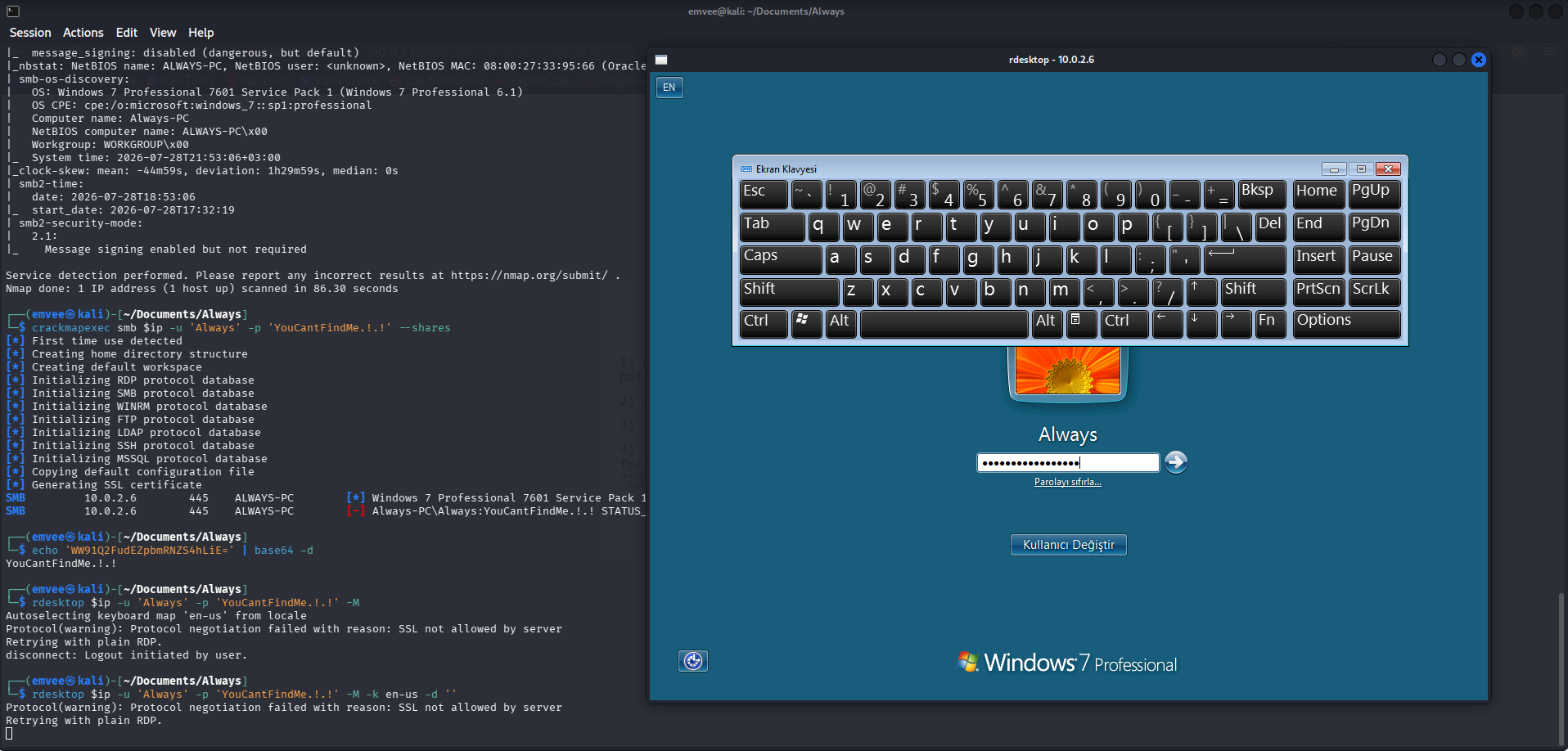Click the Windows logo key on keyboard
This screenshot has height=751, width=1568.
(x=806, y=324)
